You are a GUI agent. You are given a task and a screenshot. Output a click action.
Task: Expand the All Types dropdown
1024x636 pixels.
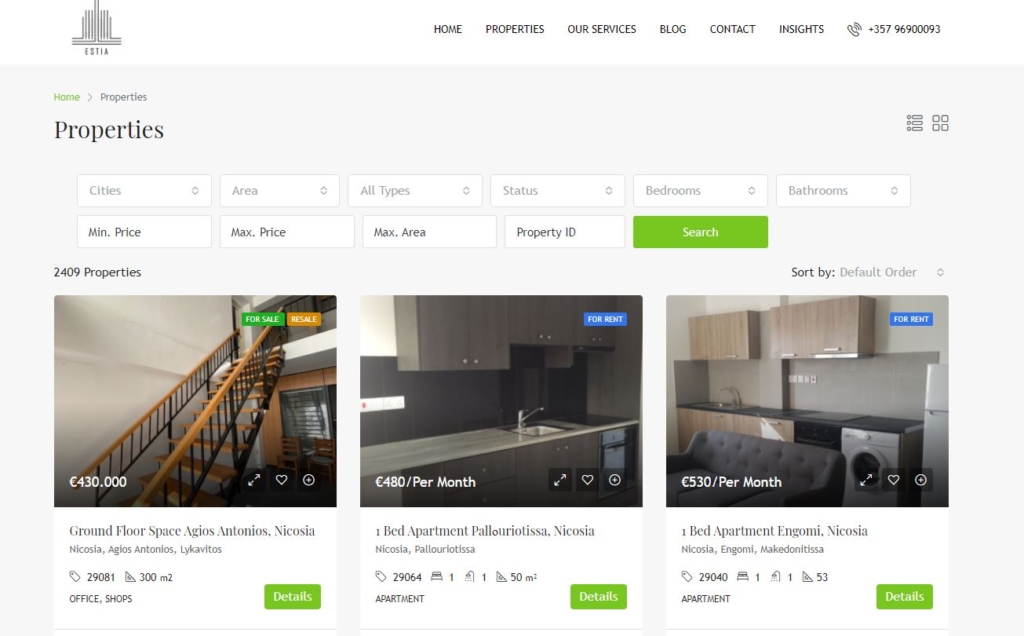[415, 191]
